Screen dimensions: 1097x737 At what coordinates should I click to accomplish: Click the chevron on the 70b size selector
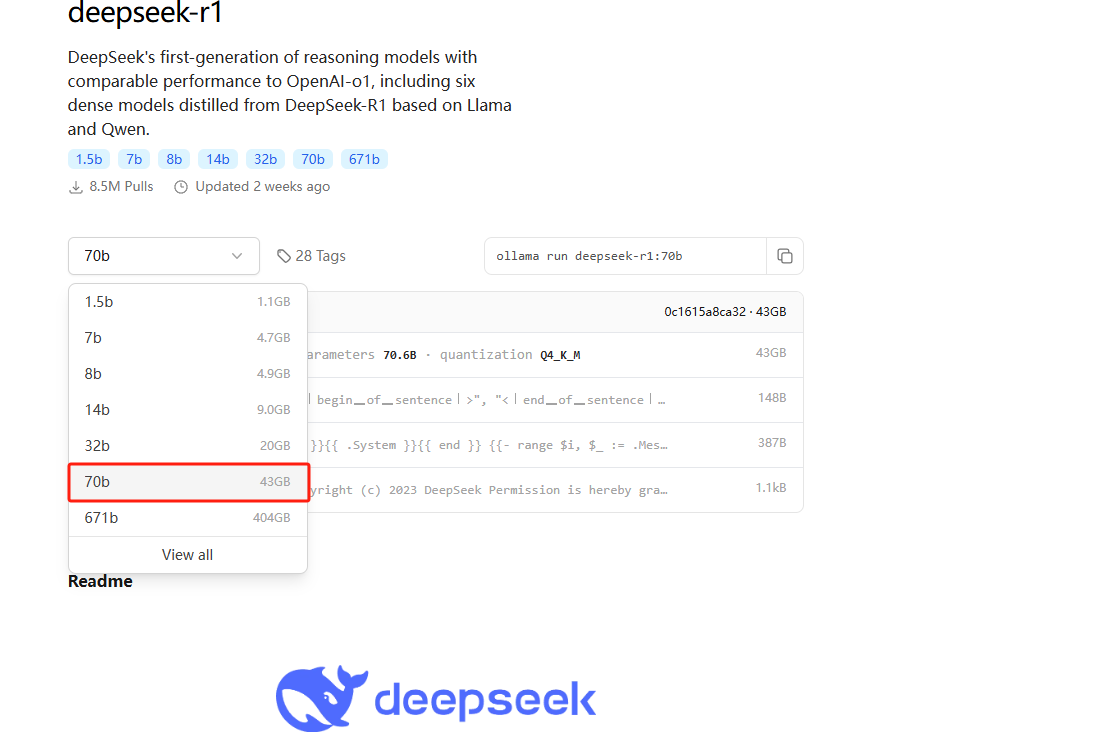pos(238,256)
